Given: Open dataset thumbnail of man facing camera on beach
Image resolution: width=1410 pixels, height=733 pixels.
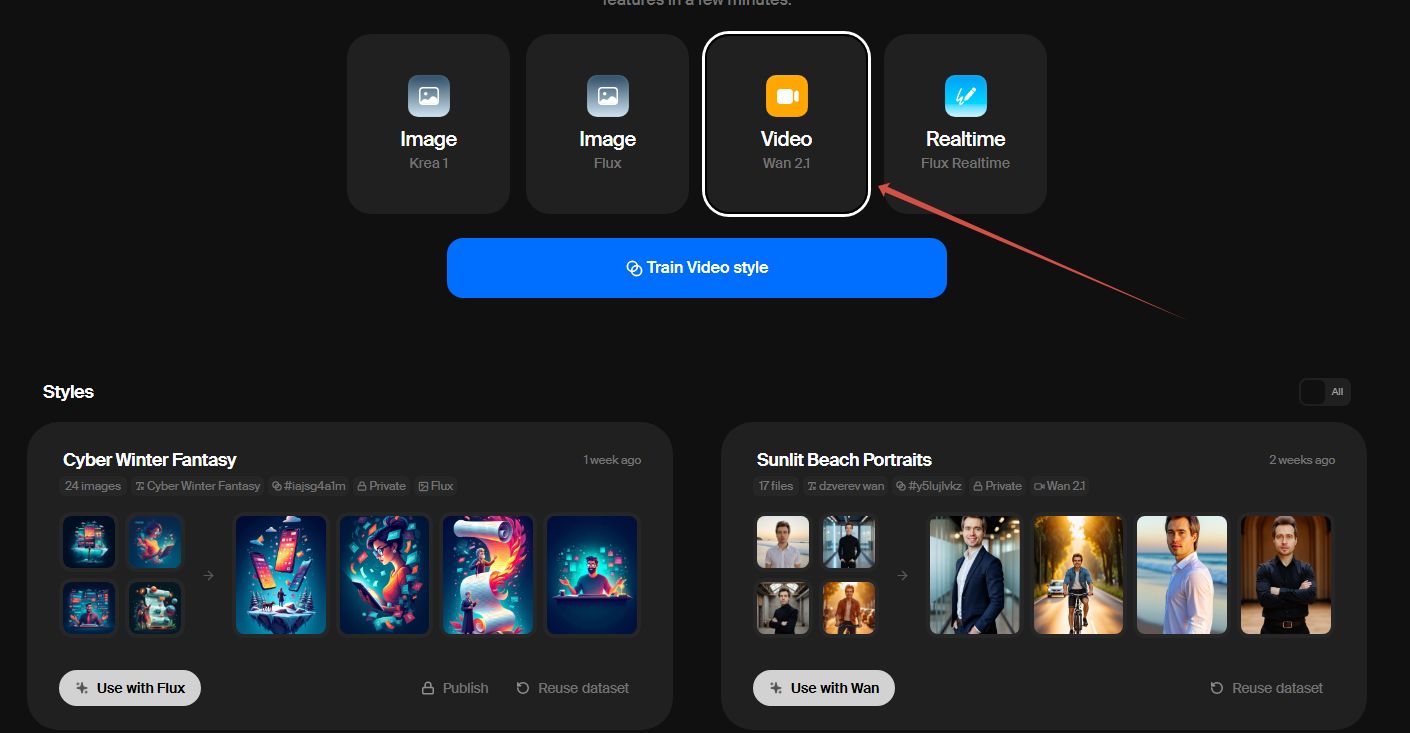Looking at the screenshot, I should [783, 542].
